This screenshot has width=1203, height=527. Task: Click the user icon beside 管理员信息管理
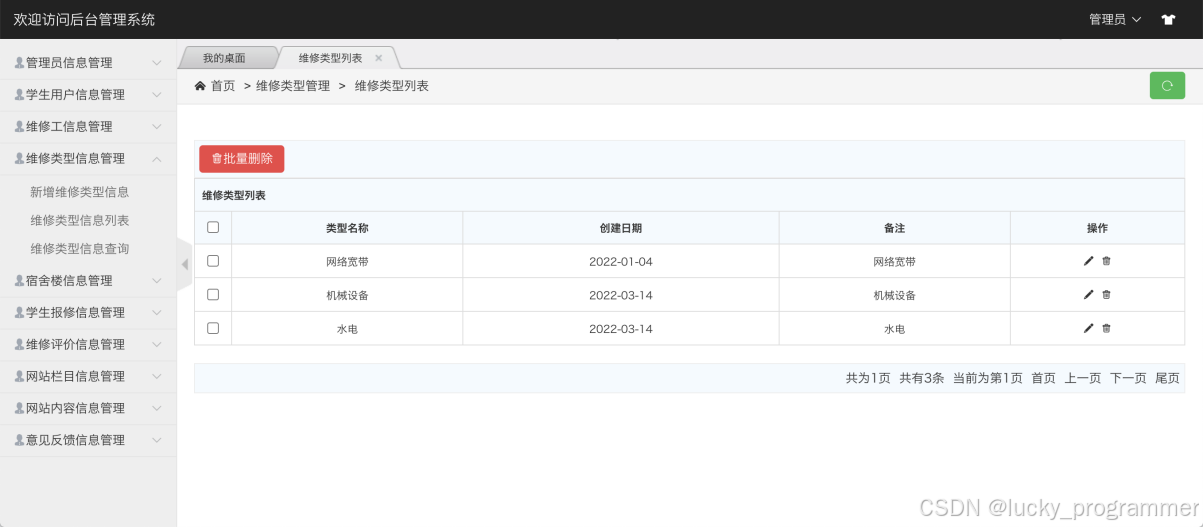point(19,62)
